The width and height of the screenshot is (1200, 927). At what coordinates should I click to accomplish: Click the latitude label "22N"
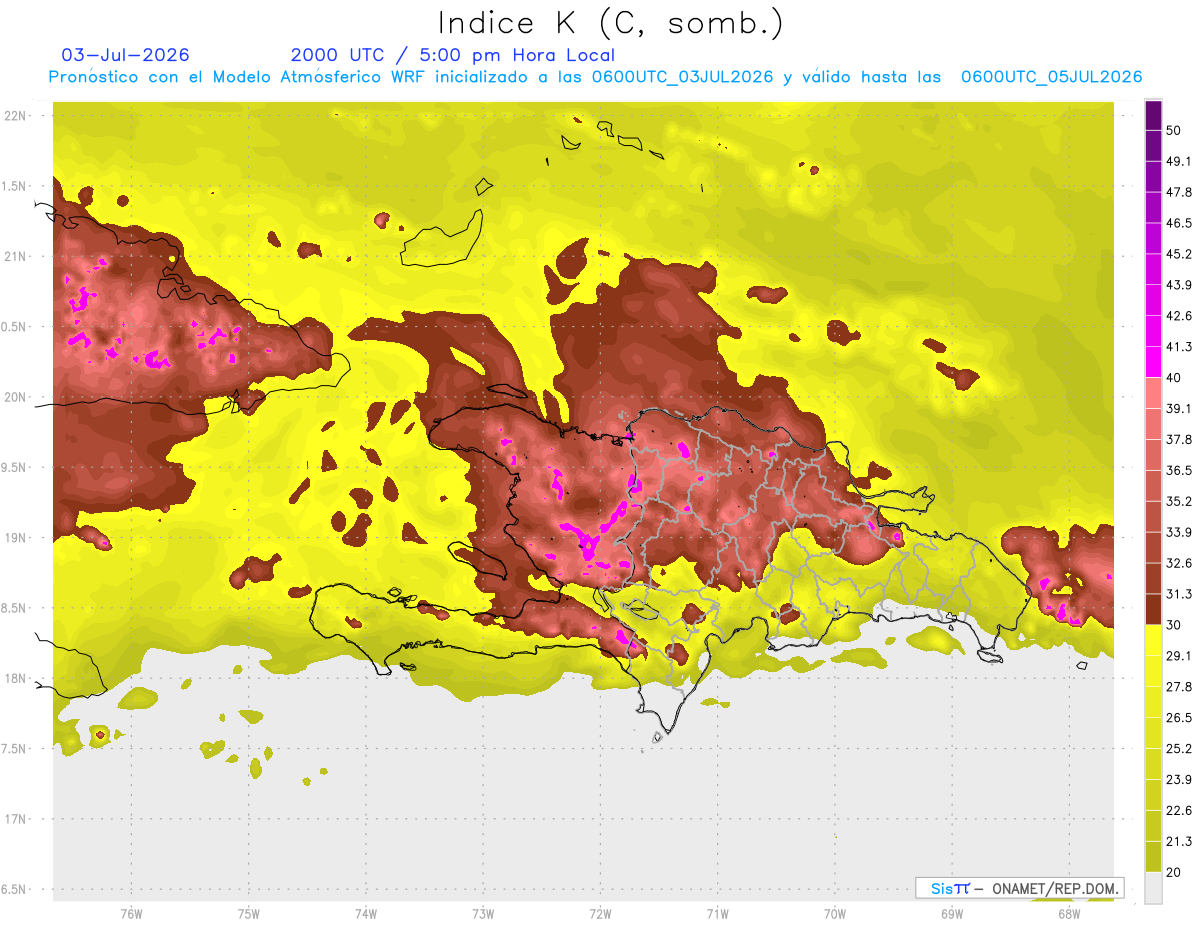pos(16,115)
